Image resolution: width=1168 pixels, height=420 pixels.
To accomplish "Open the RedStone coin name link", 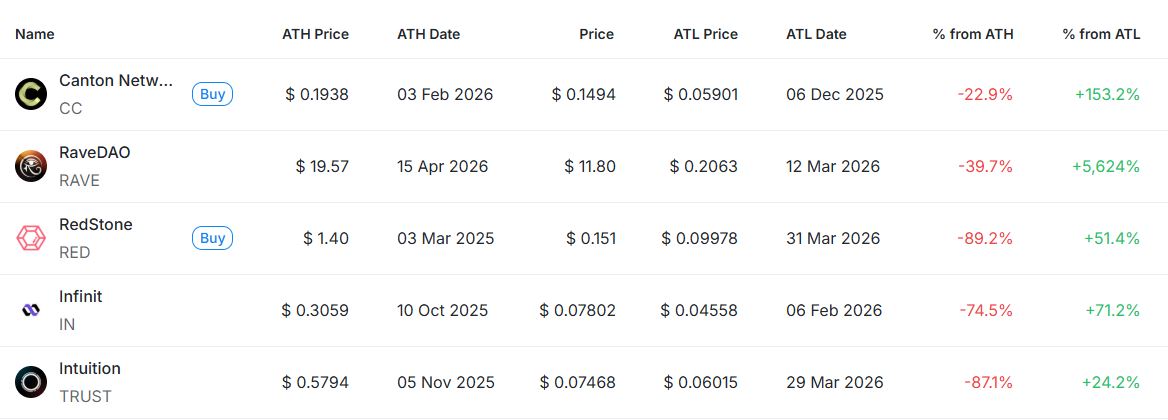I will coord(96,225).
